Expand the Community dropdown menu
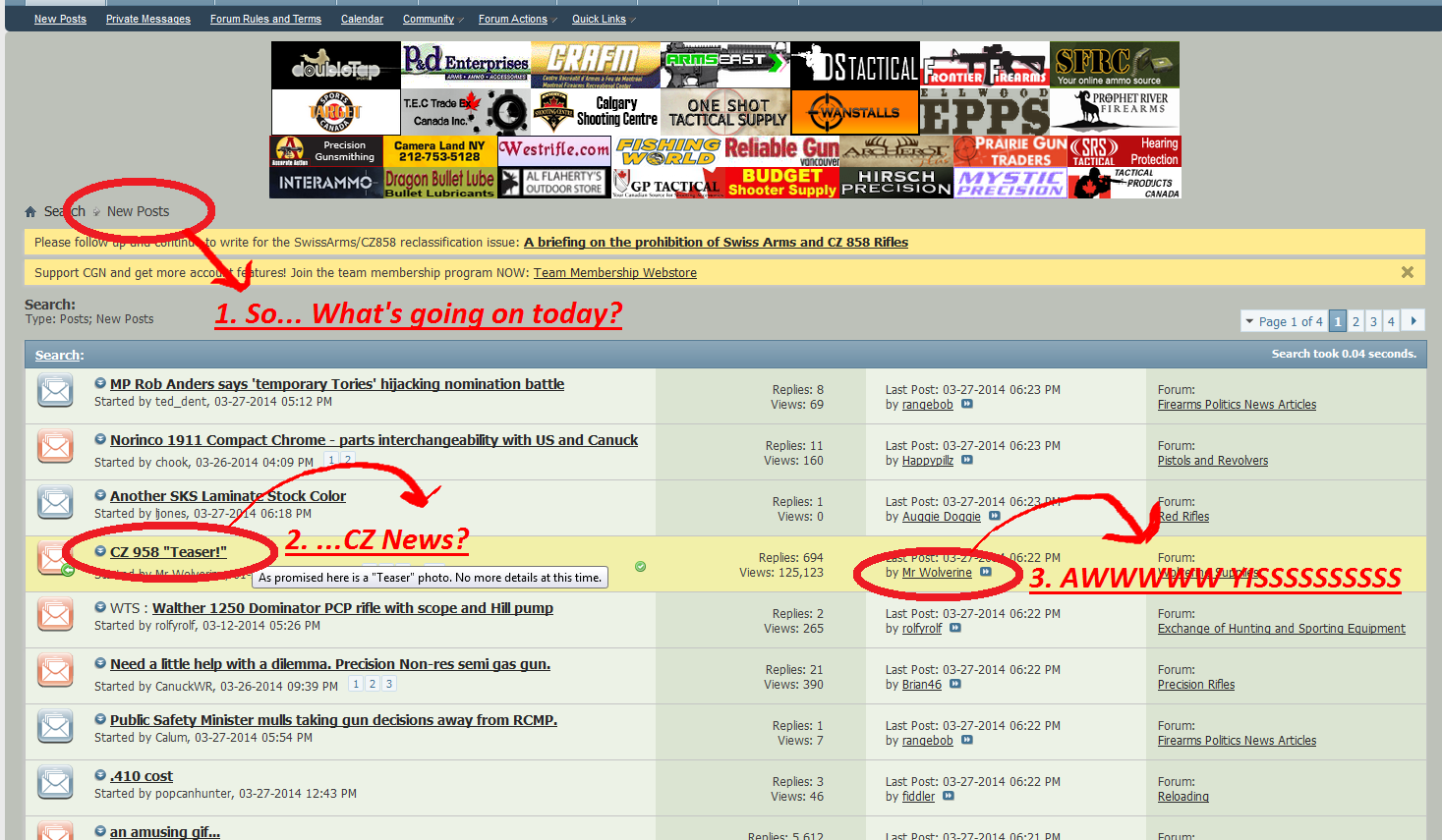 click(x=429, y=19)
